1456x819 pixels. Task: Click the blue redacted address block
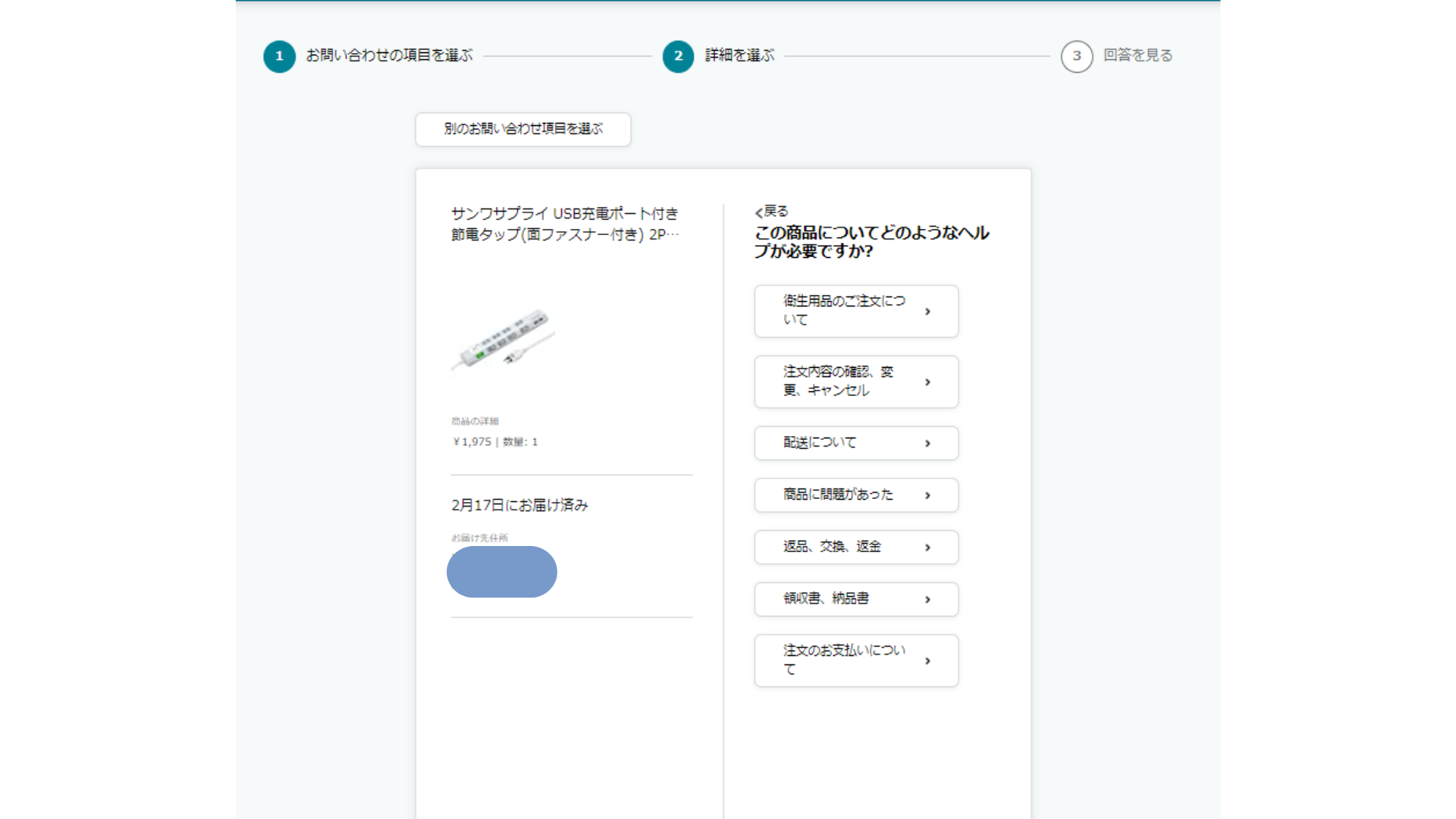pos(501,572)
